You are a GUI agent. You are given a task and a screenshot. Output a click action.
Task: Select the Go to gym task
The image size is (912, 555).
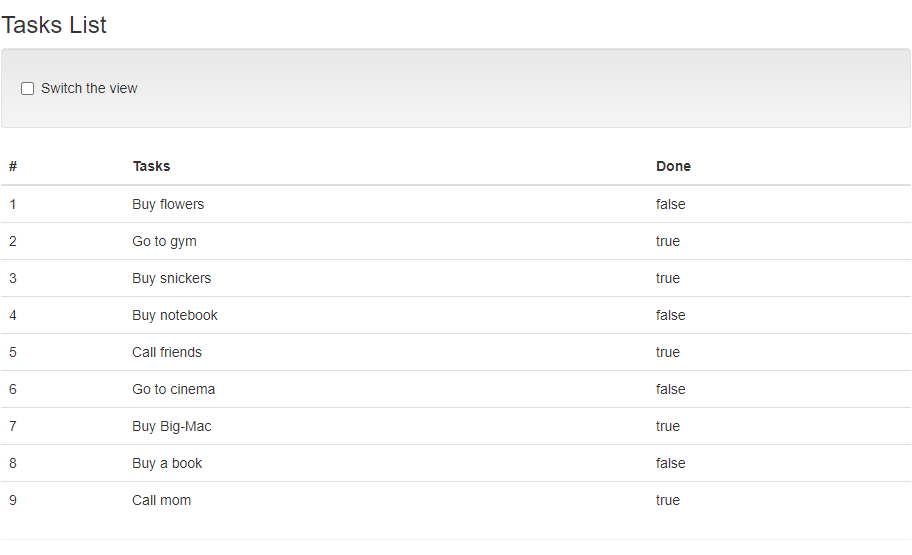click(x=164, y=241)
